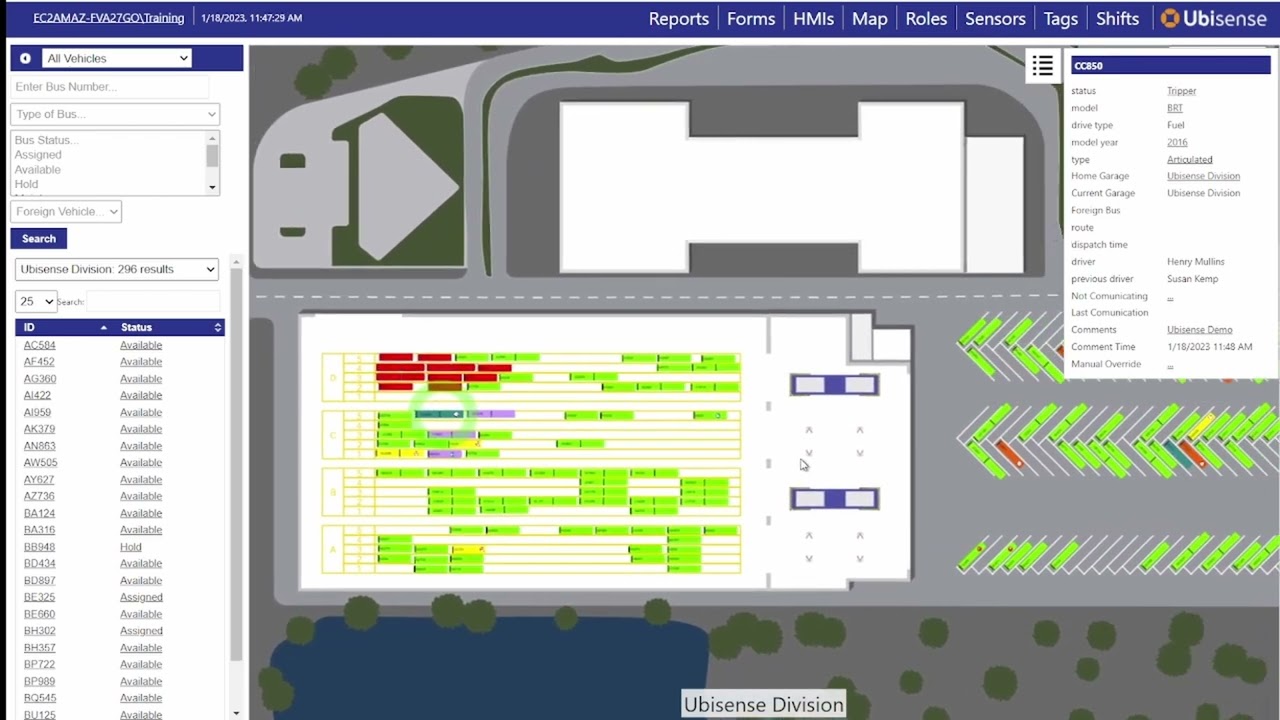Open the Forms menu
1280x720 pixels.
751,19
